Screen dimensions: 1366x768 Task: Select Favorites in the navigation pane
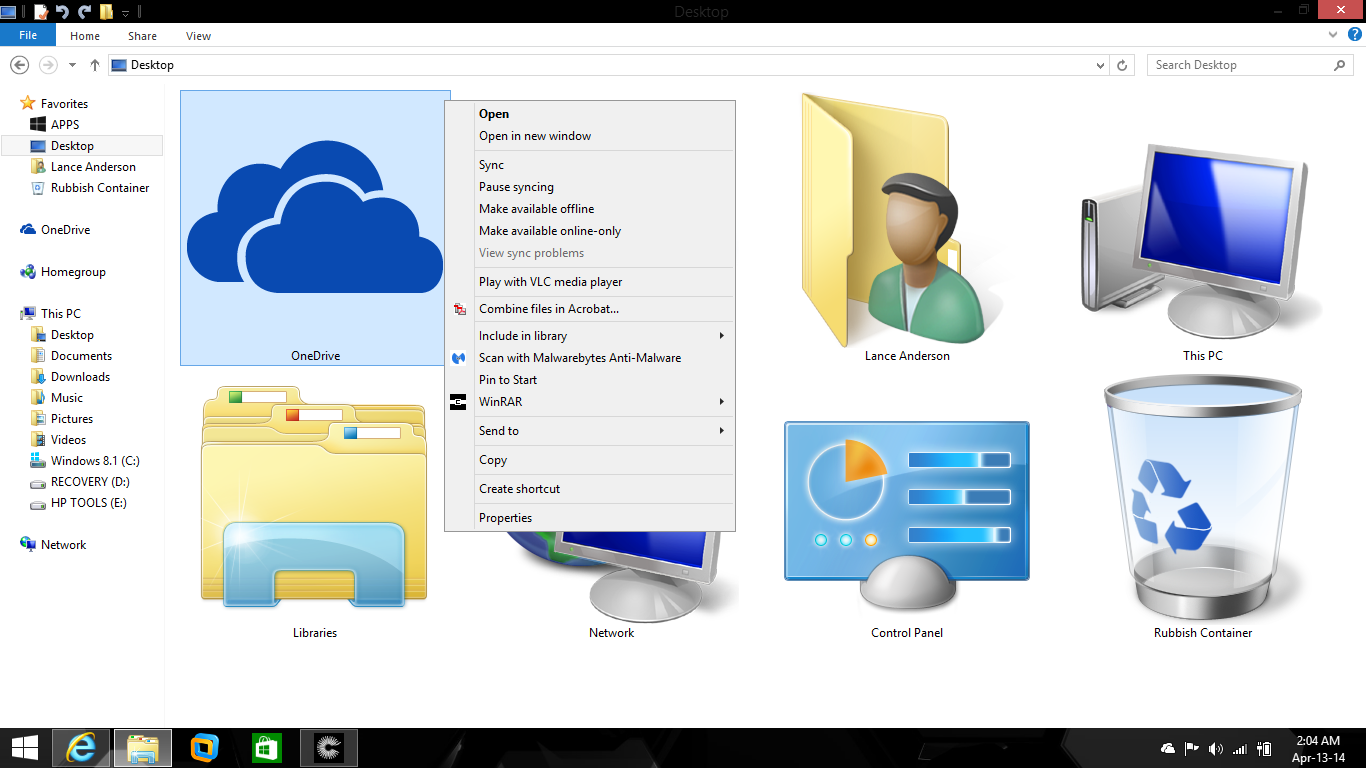tap(64, 104)
